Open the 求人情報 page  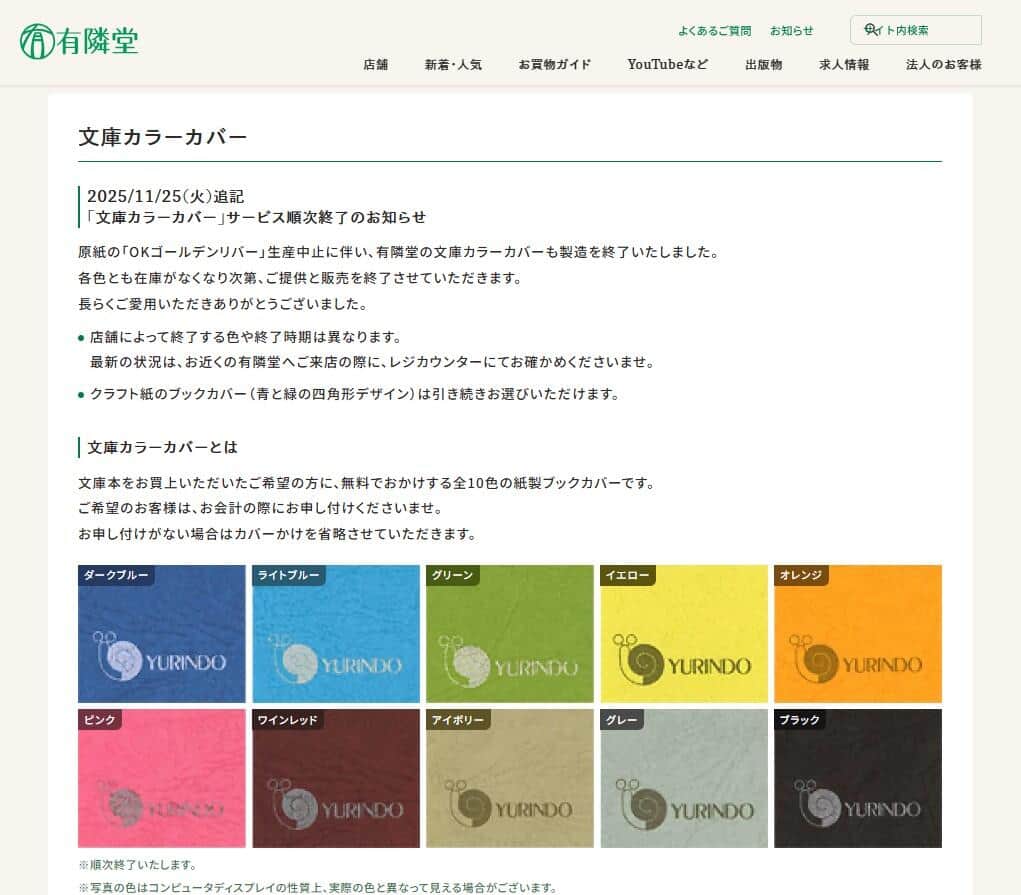tap(843, 64)
